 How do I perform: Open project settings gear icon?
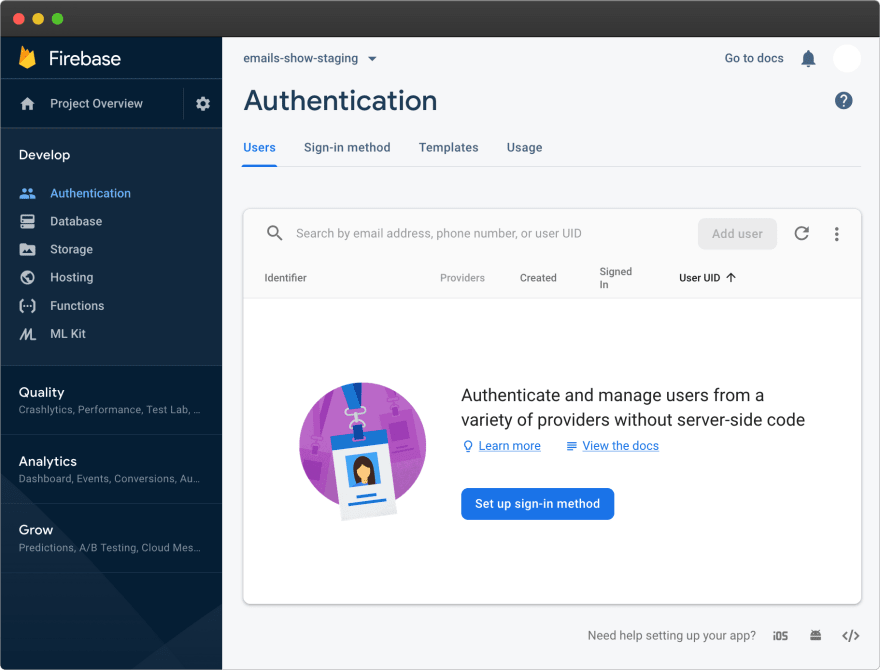tap(203, 103)
